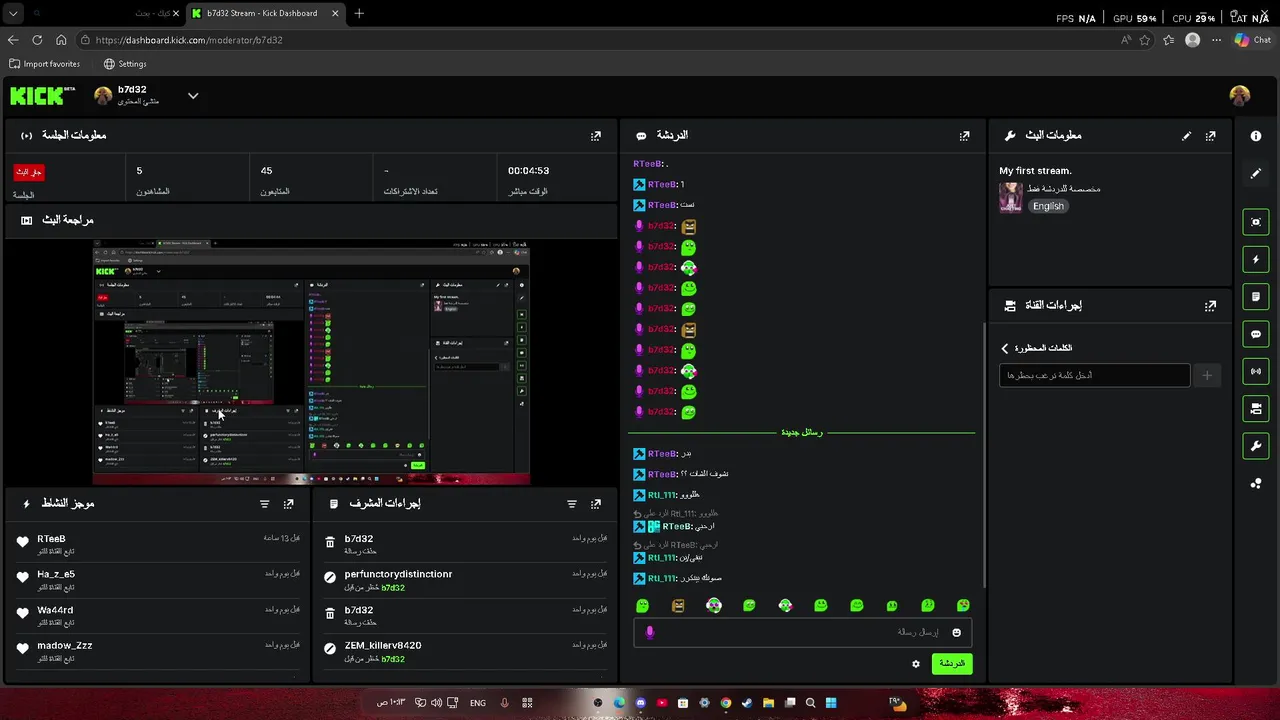The width and height of the screenshot is (1280, 720).
Task: Open the moderator actions filter icon
Action: 572,504
